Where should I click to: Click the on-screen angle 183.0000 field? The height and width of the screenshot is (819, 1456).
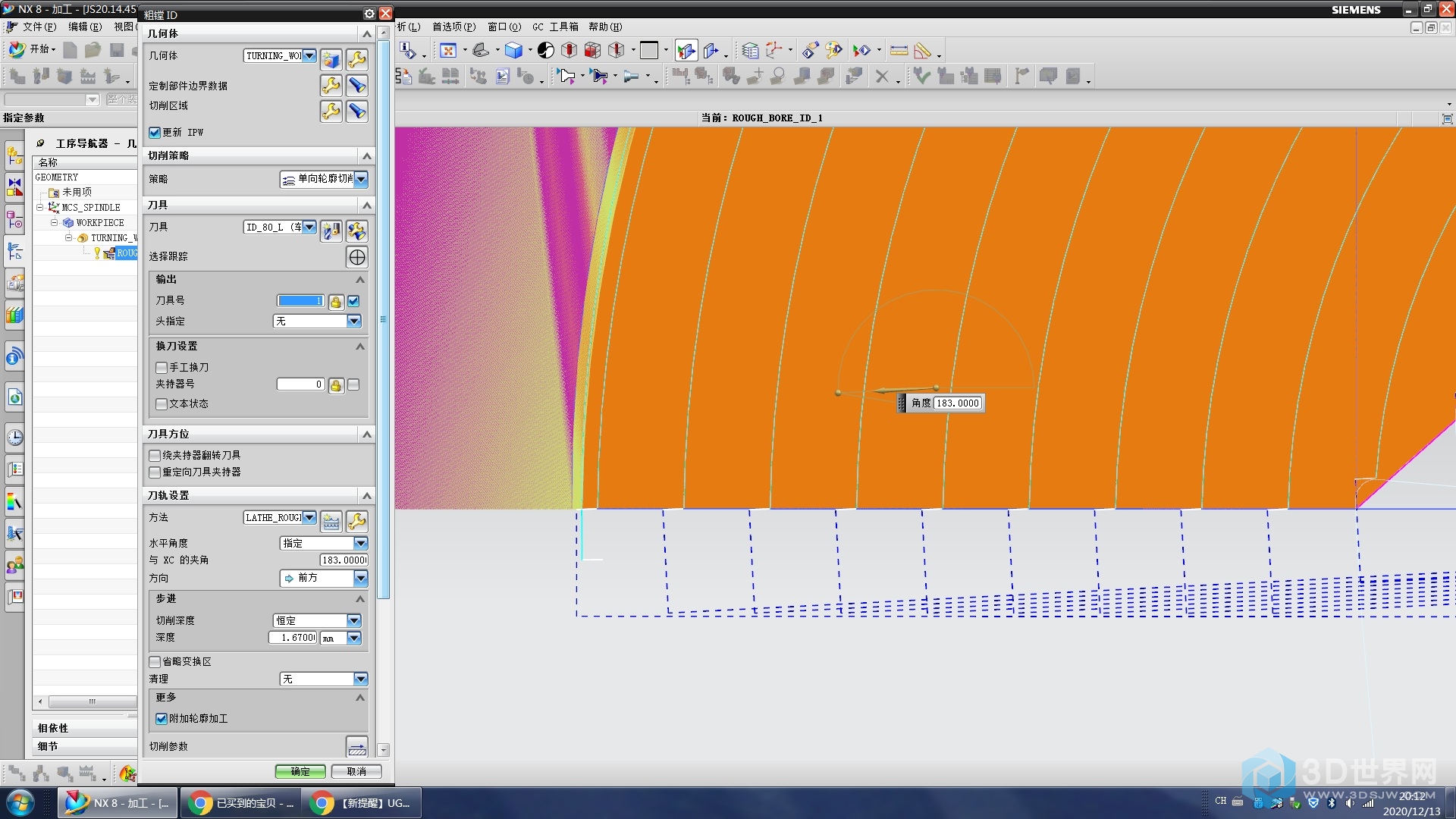point(958,403)
